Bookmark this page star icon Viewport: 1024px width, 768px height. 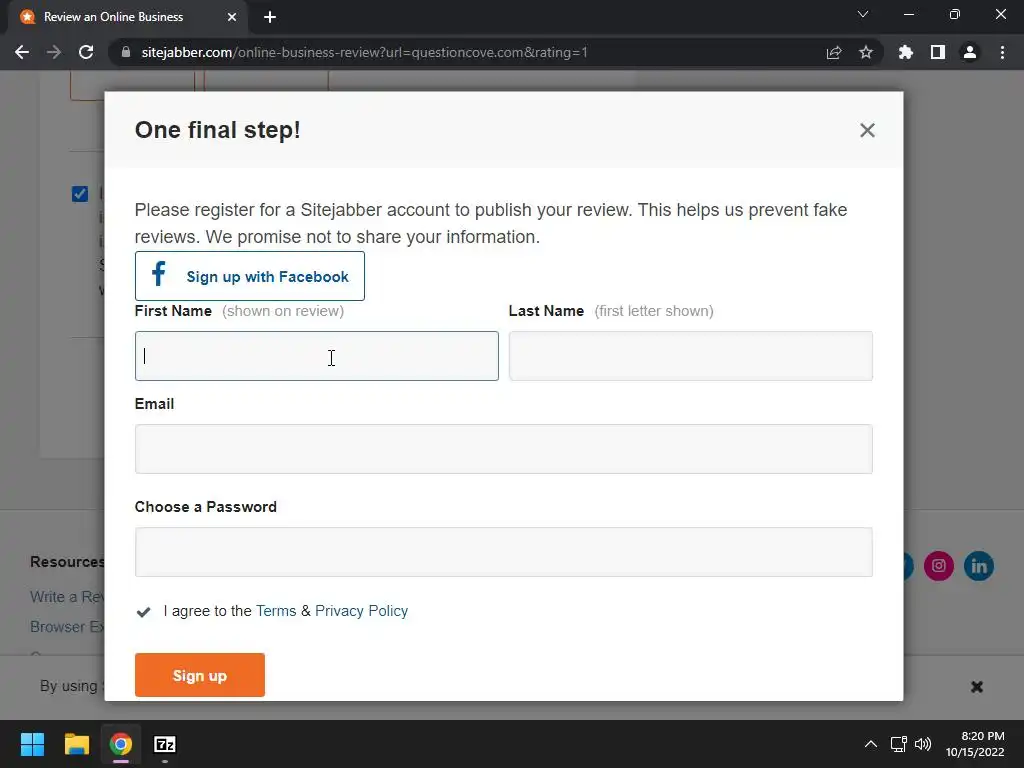866,52
